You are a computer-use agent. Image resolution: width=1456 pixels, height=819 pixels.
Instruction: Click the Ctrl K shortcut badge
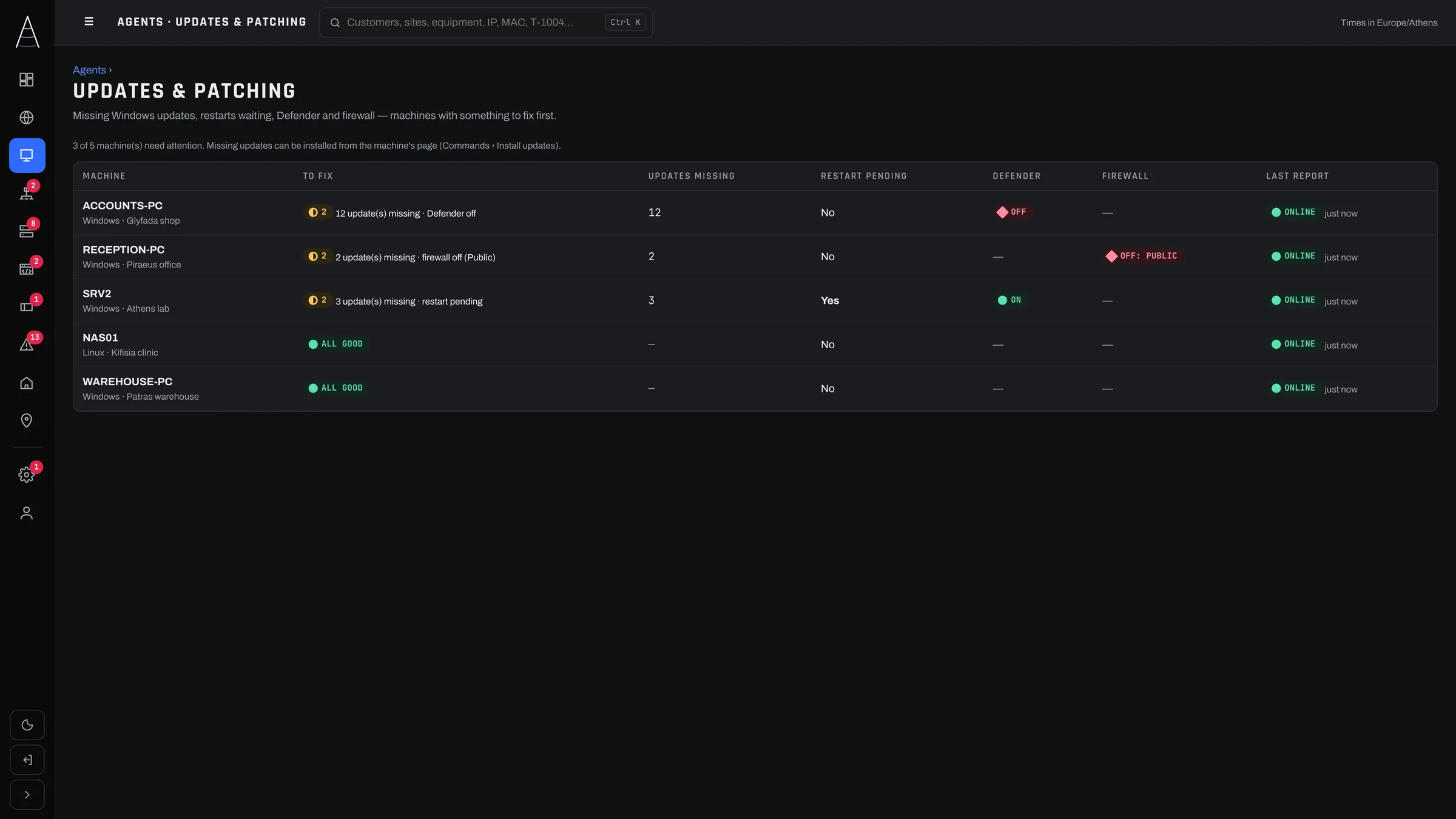(625, 22)
